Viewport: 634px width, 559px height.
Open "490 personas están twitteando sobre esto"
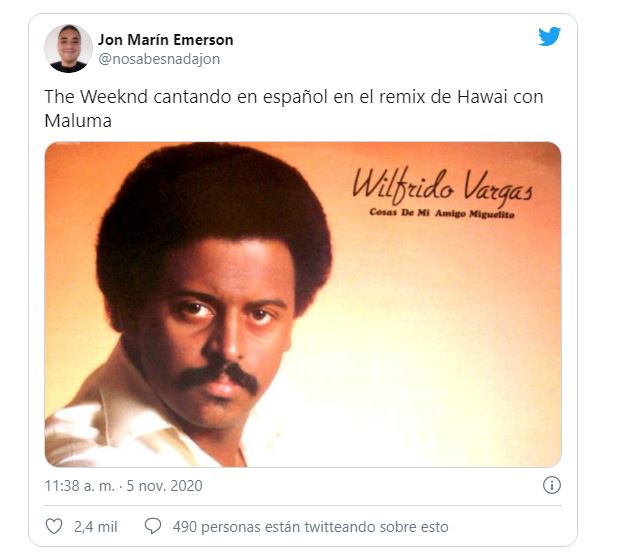click(311, 527)
